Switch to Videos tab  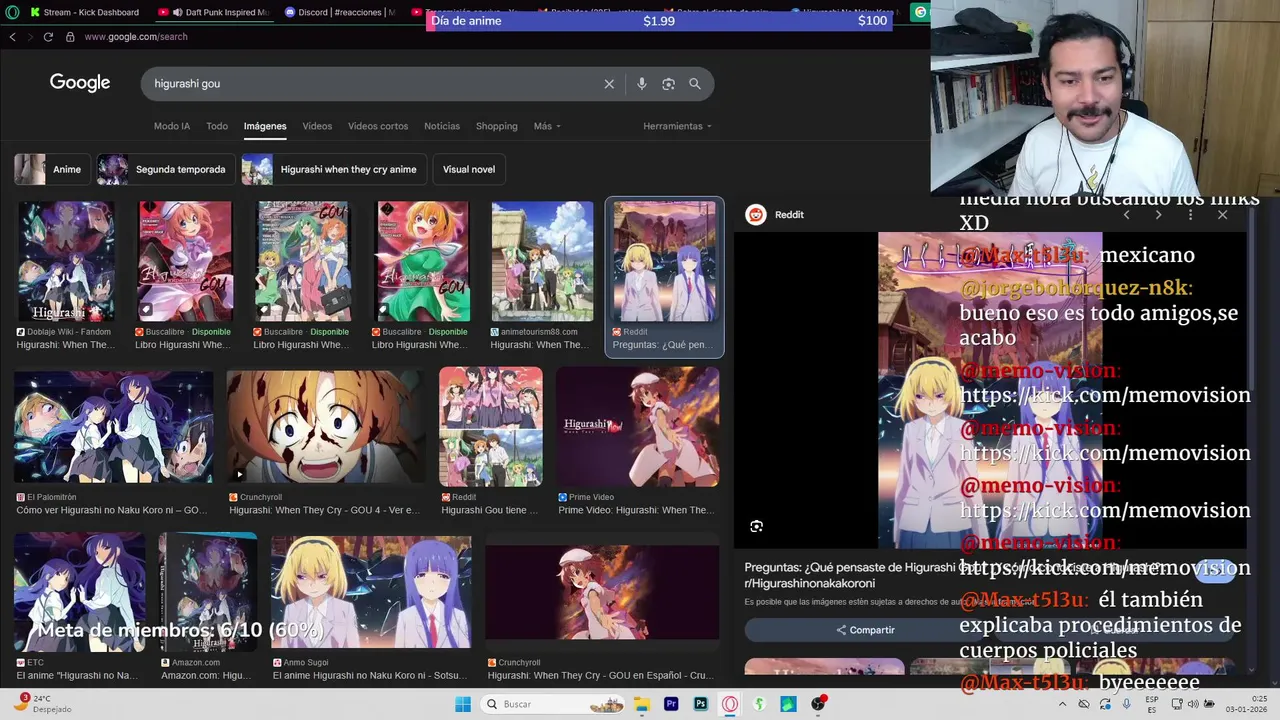point(317,126)
